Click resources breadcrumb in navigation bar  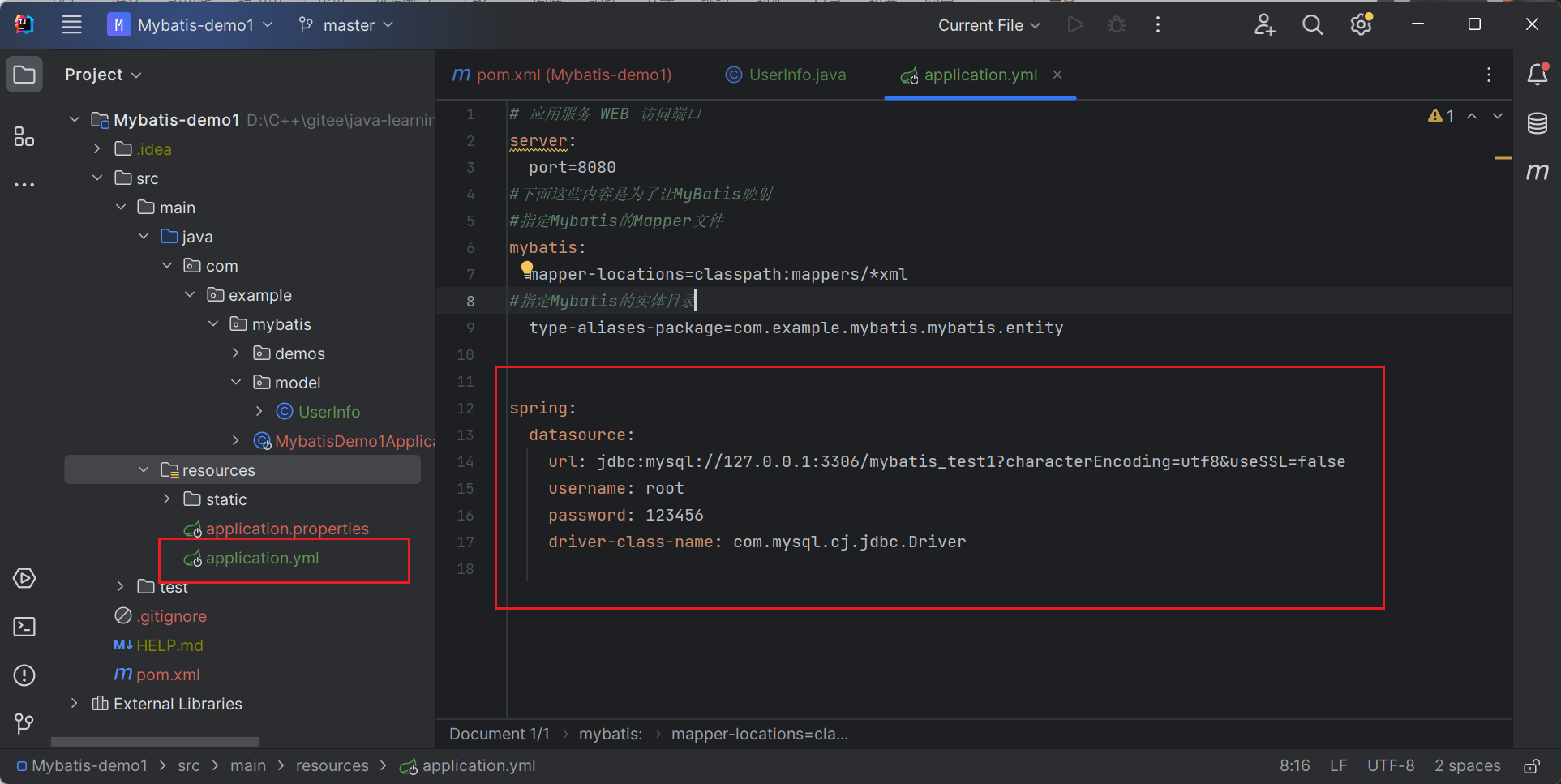pos(332,766)
